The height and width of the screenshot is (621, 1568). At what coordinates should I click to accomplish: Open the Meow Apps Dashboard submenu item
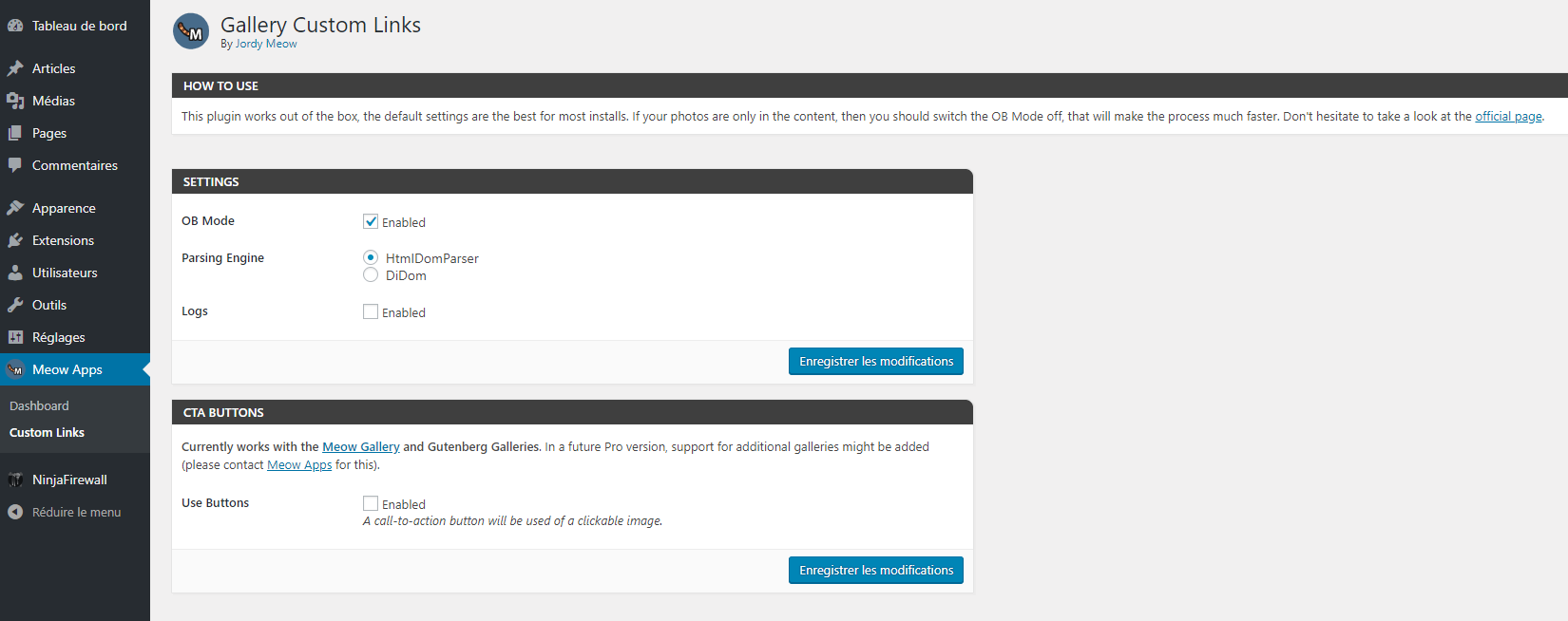(39, 405)
